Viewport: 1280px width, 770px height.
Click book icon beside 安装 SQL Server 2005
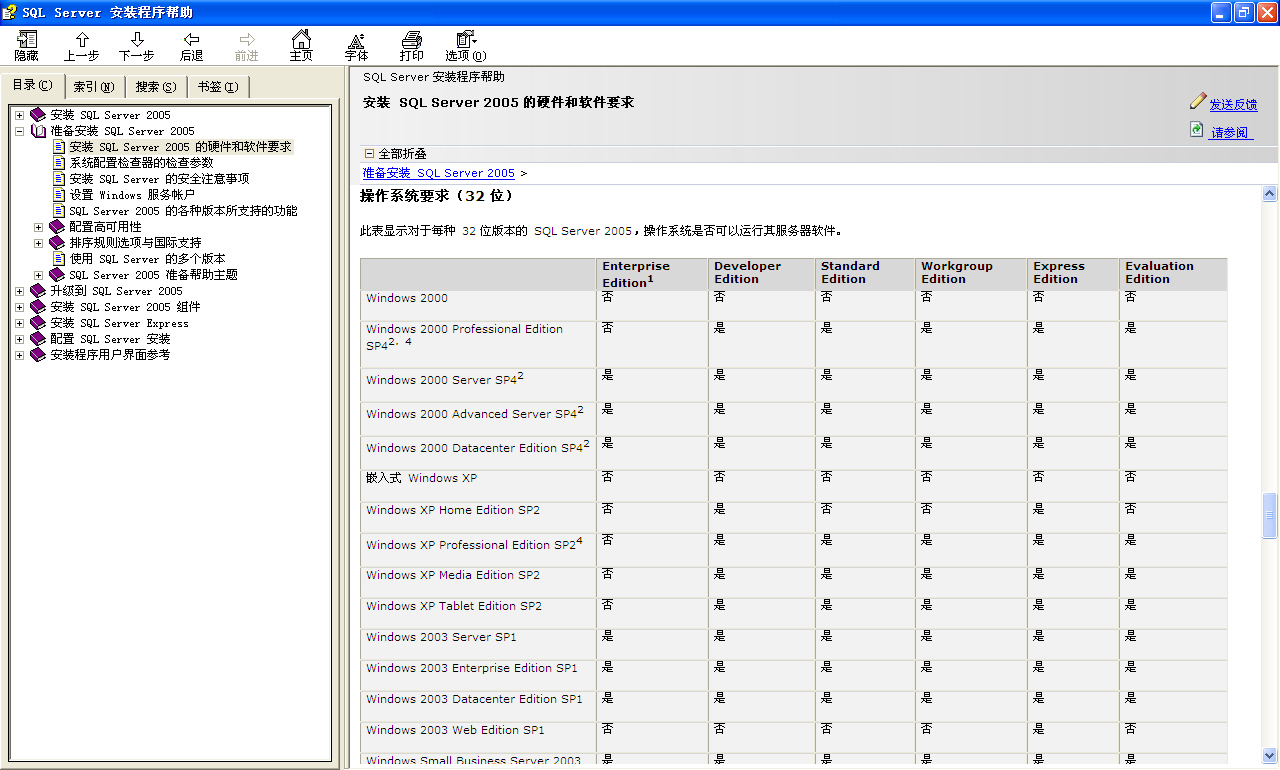point(39,115)
